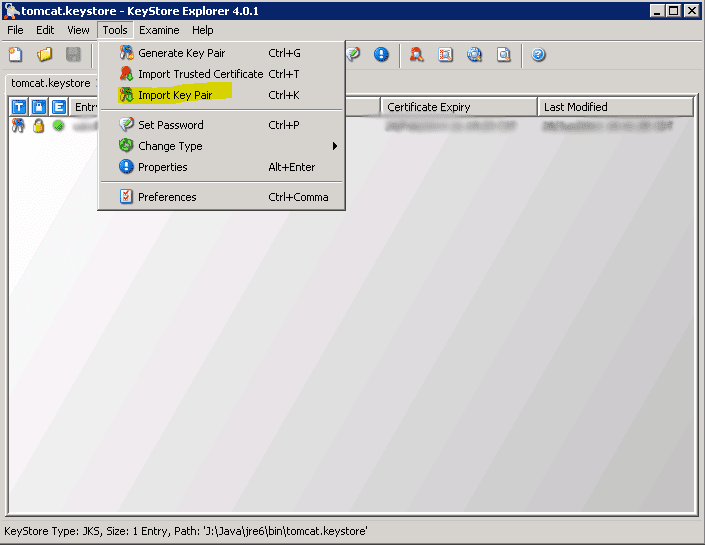
Task: Choose Set Password from Tools menu
Action: (x=222, y=125)
